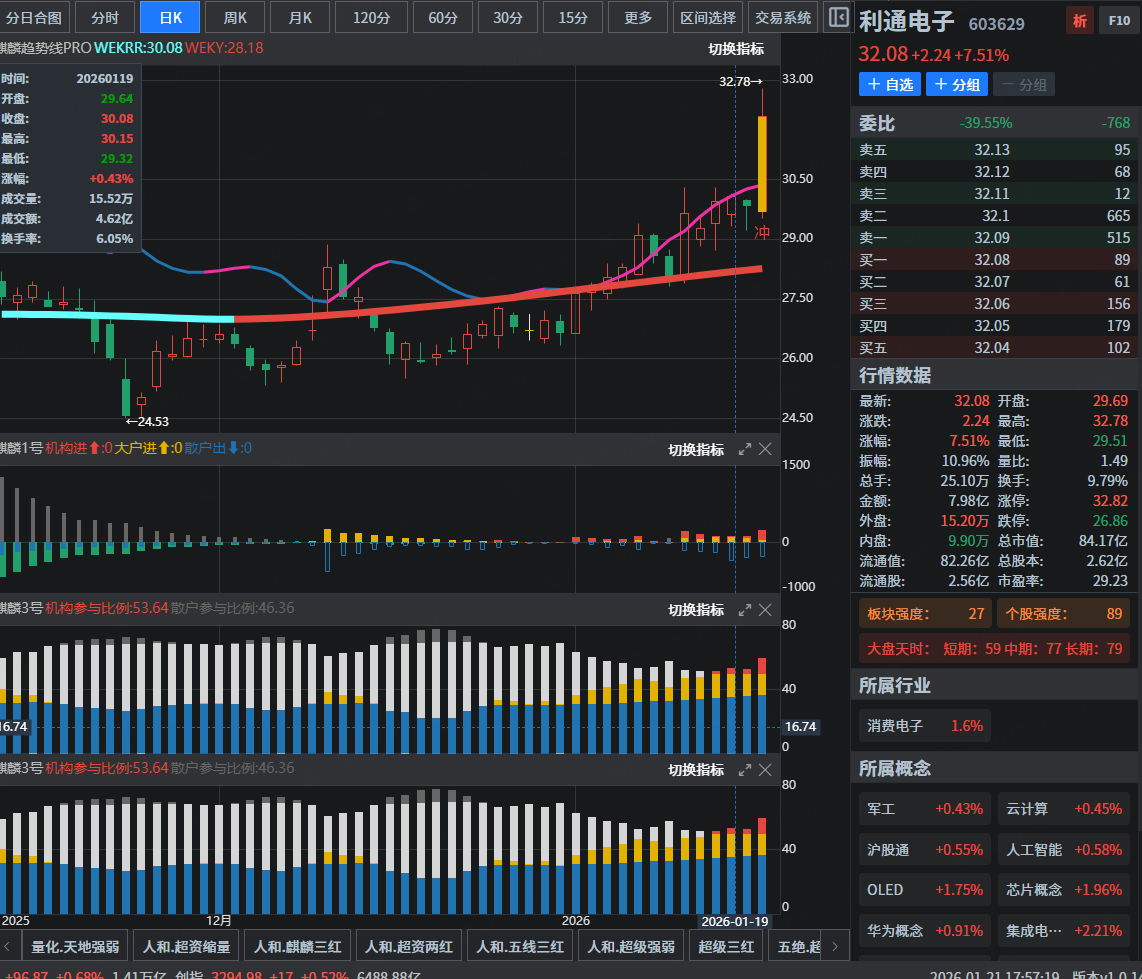Open the F10 company info

pos(1116,20)
